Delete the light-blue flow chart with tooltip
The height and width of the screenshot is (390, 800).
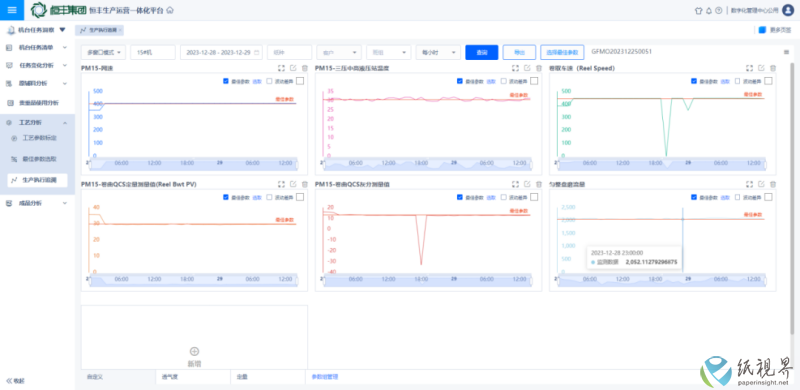(x=773, y=184)
